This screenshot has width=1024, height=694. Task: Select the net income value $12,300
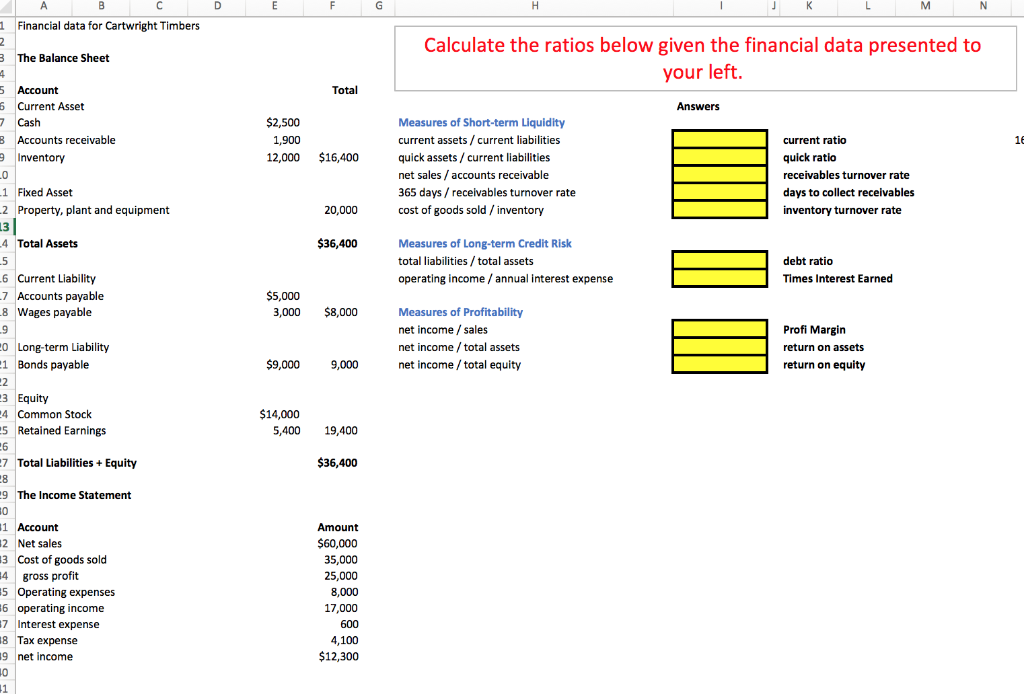tap(337, 656)
